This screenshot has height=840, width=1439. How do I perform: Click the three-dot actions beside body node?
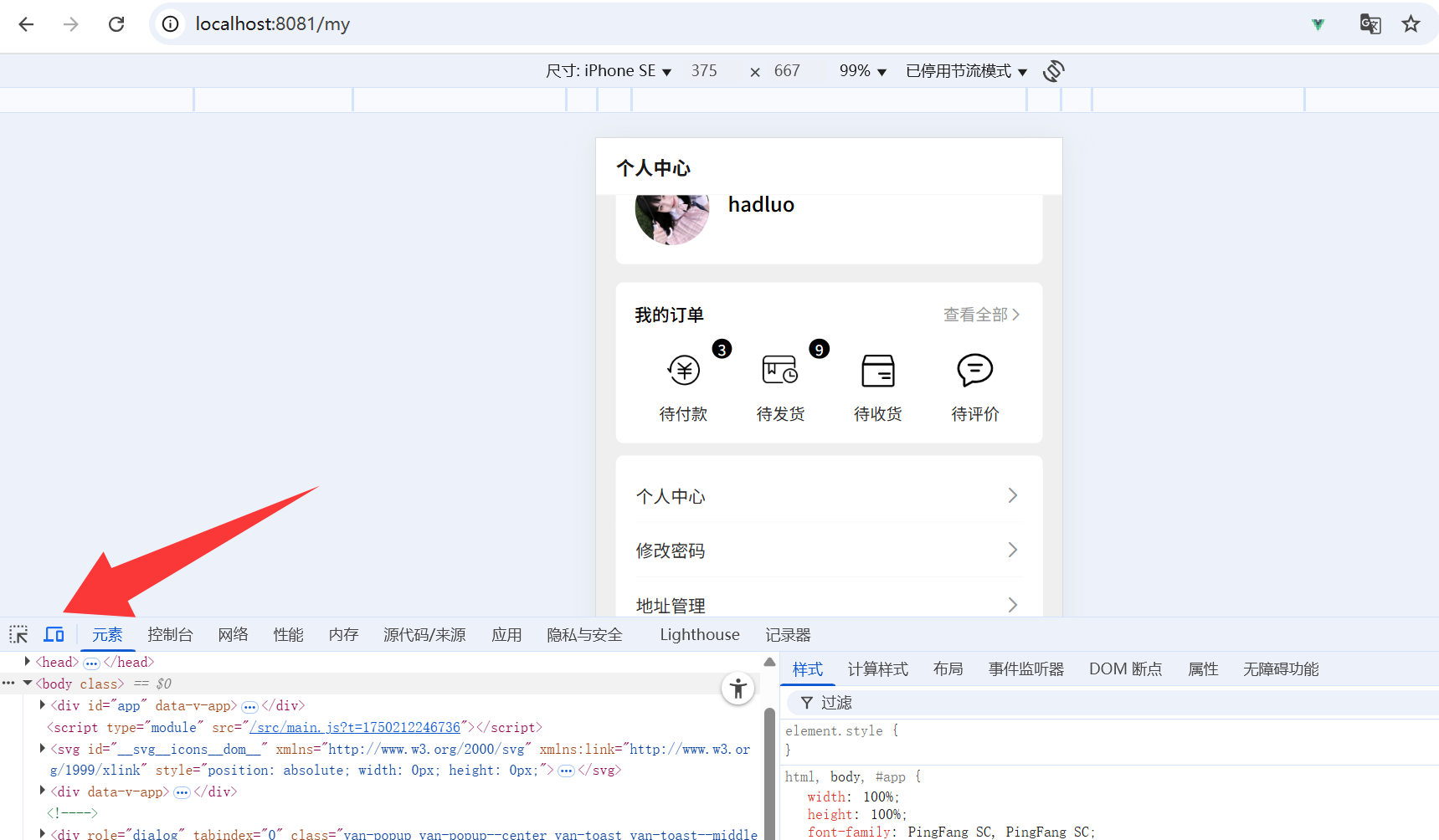point(8,684)
